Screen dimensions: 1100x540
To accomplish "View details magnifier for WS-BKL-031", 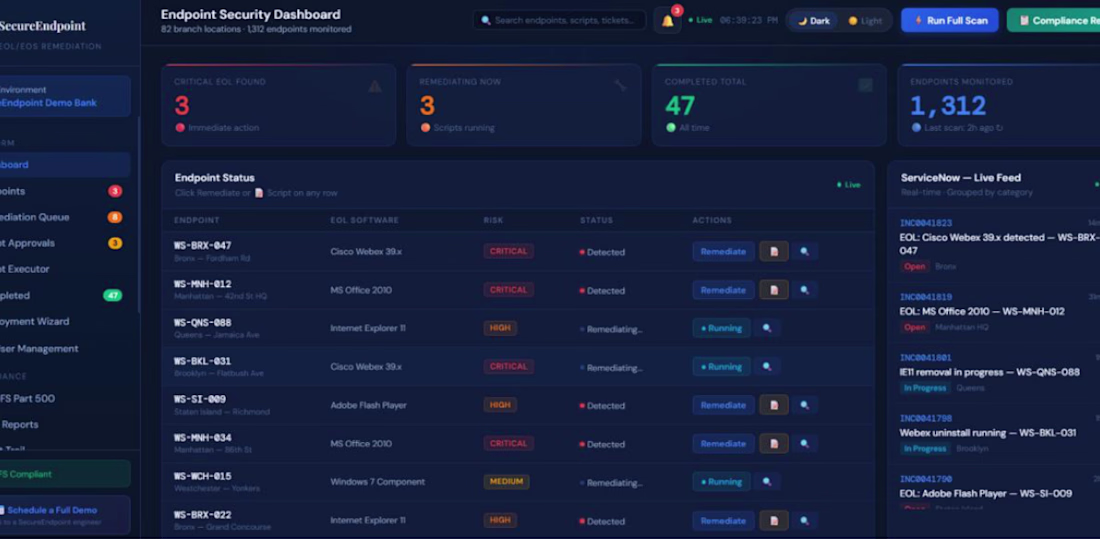I will click(767, 366).
